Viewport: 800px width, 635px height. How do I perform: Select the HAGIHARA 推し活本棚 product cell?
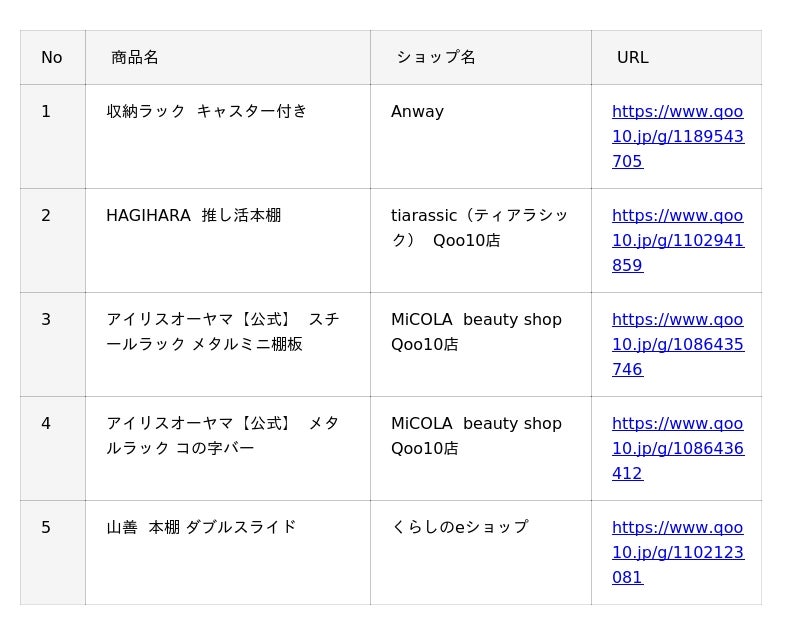pyautogui.click(x=228, y=241)
